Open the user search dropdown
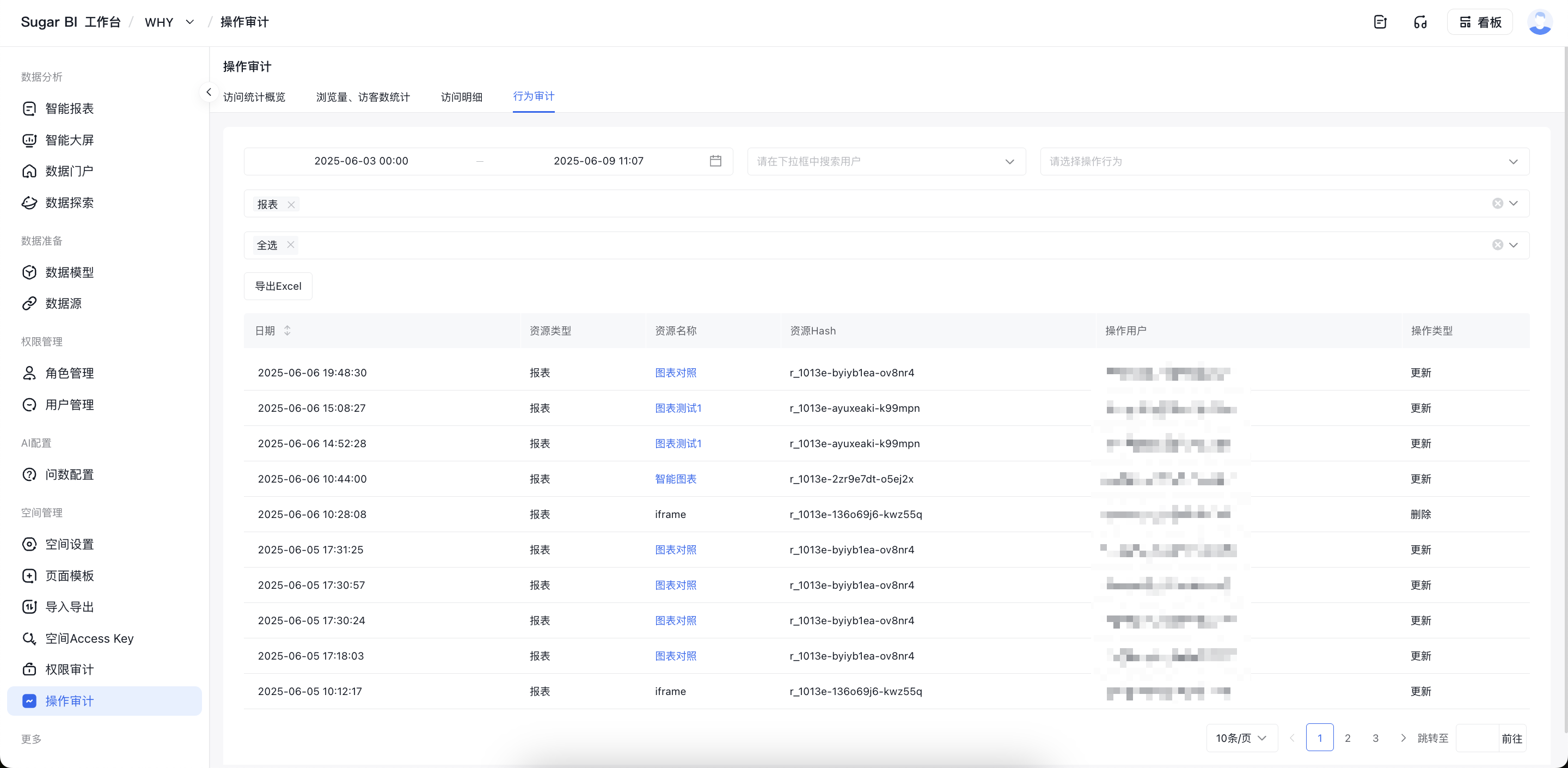Viewport: 1568px width, 768px height. [x=886, y=161]
